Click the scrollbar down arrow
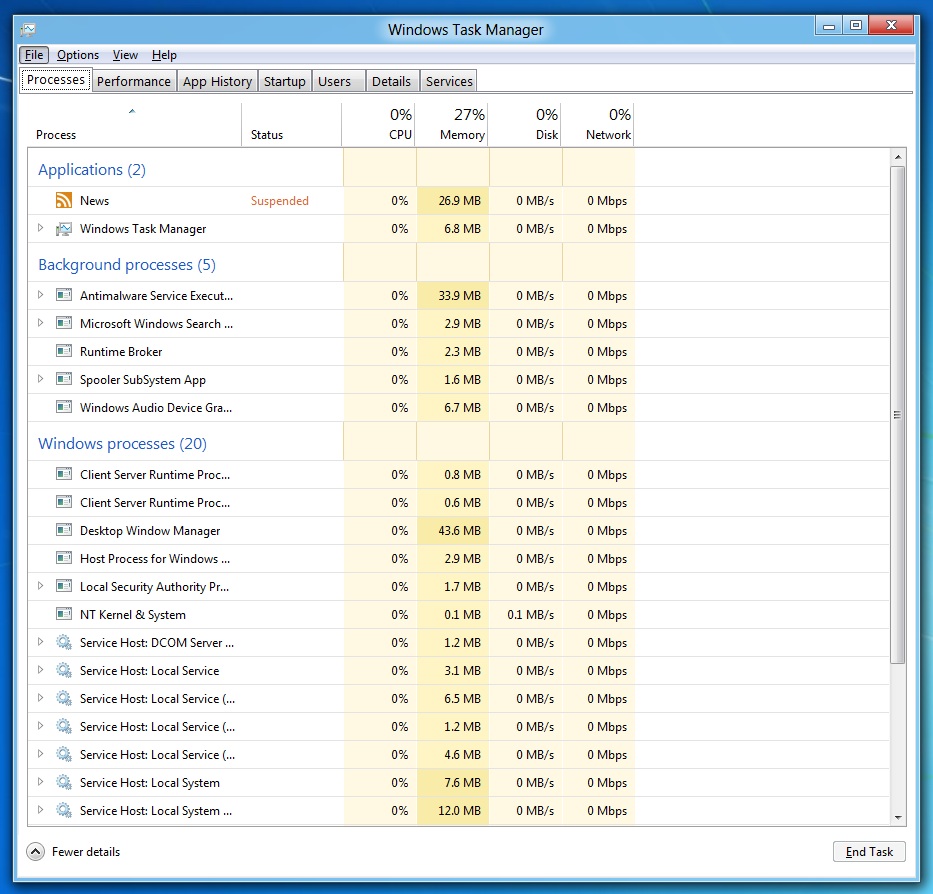Image resolution: width=933 pixels, height=894 pixels. [898, 818]
